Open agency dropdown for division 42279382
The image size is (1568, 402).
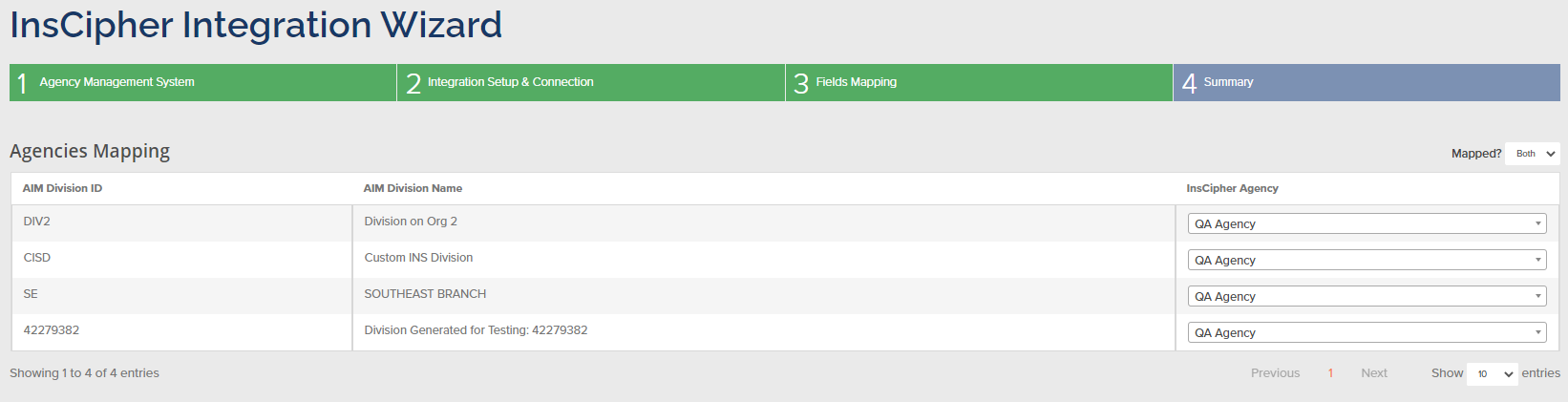coord(1367,333)
